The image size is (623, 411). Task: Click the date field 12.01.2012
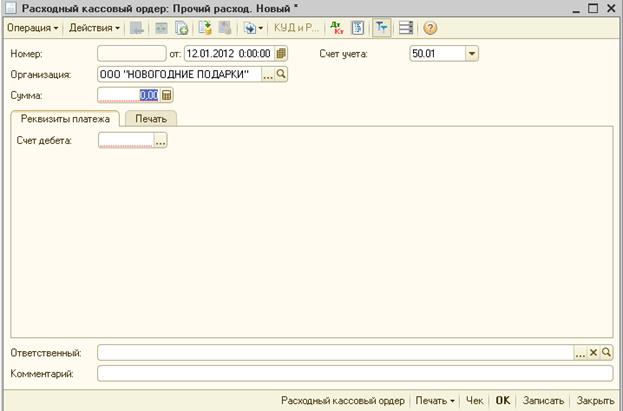(x=229, y=54)
